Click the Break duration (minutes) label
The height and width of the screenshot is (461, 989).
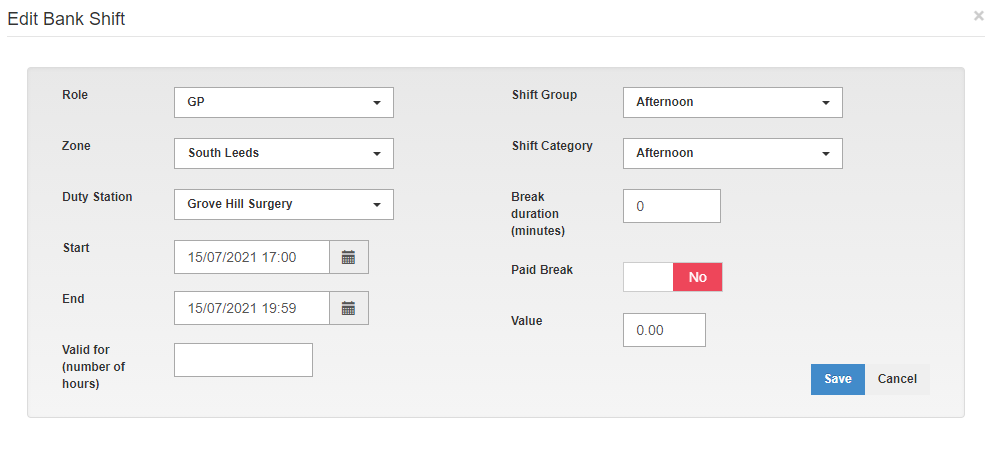(x=537, y=214)
